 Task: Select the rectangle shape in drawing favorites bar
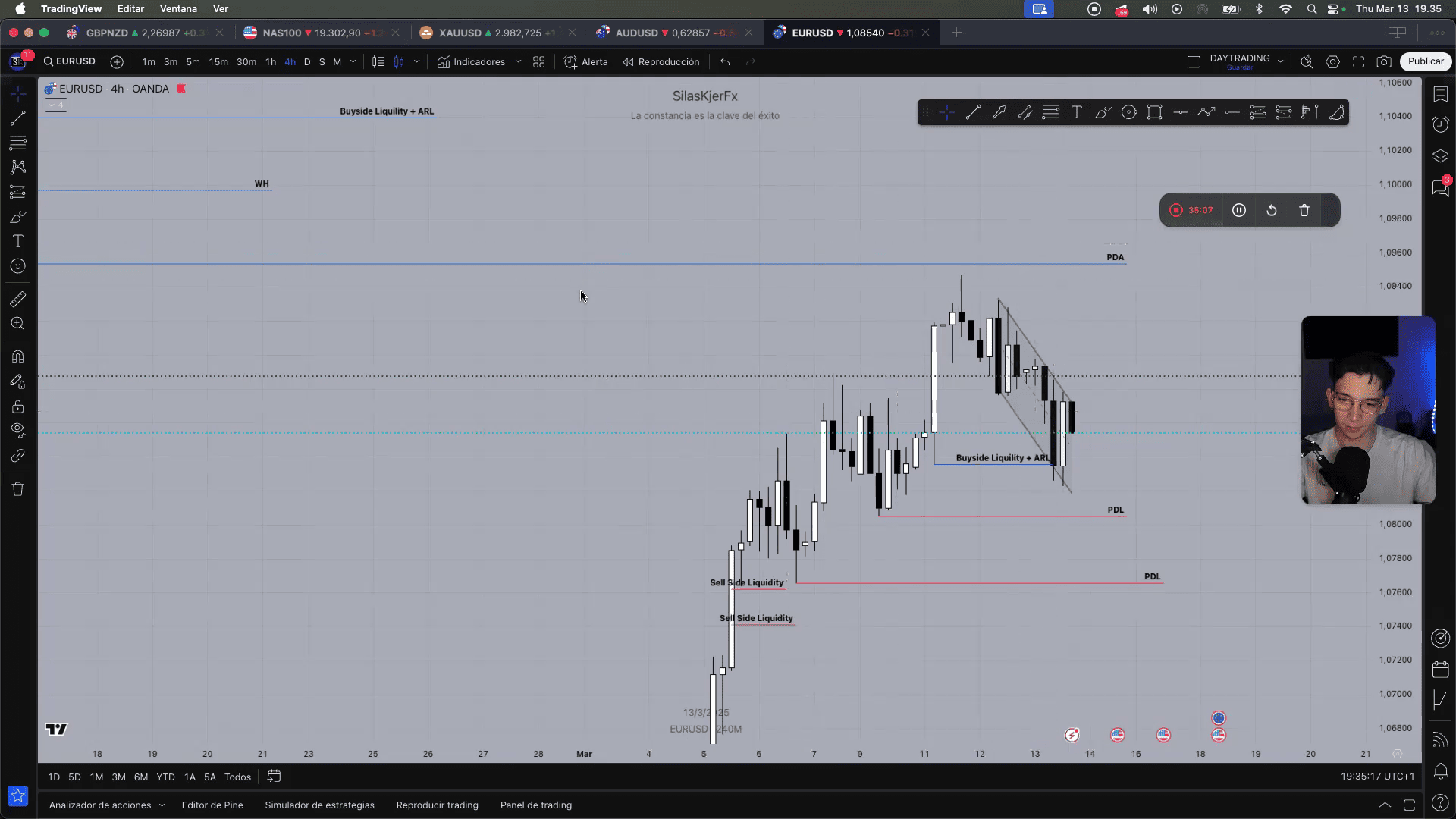click(1154, 112)
